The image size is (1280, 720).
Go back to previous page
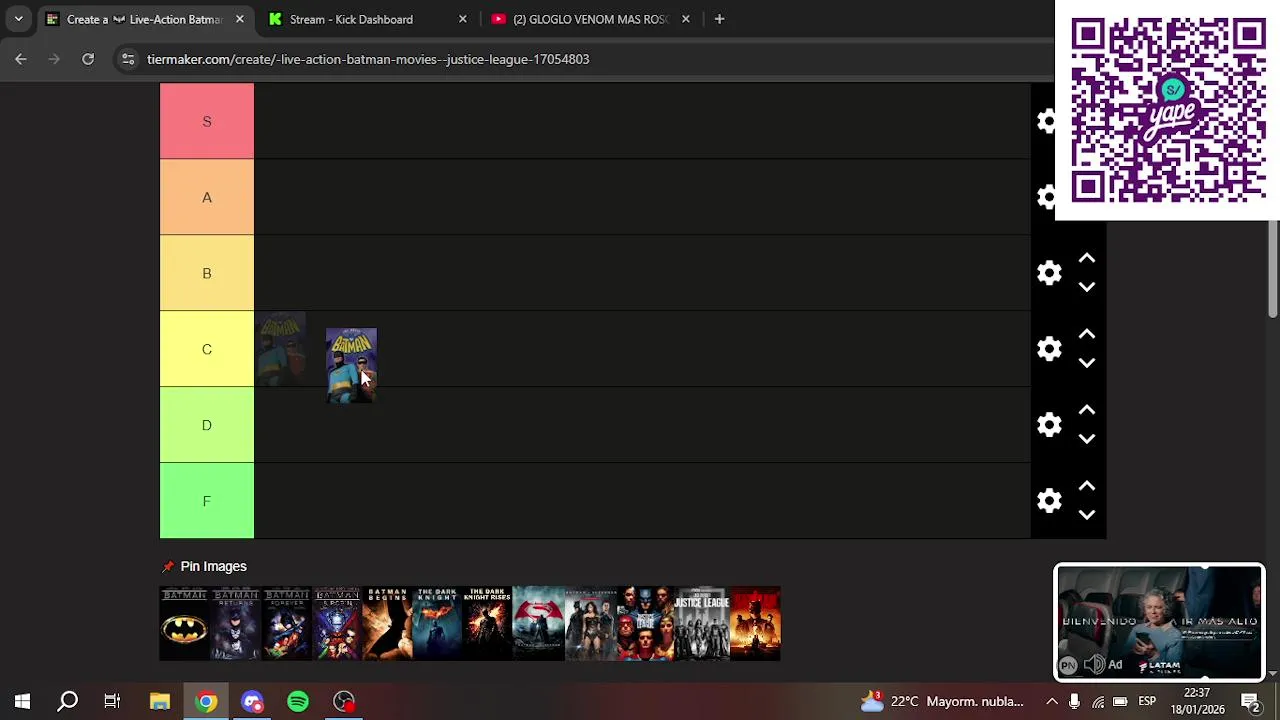tap(21, 59)
